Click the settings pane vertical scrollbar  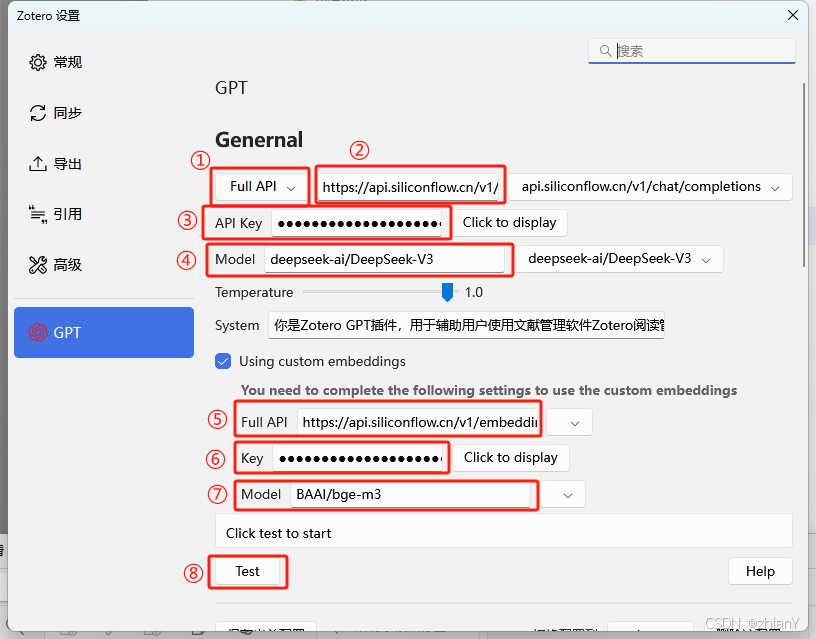[x=805, y=174]
